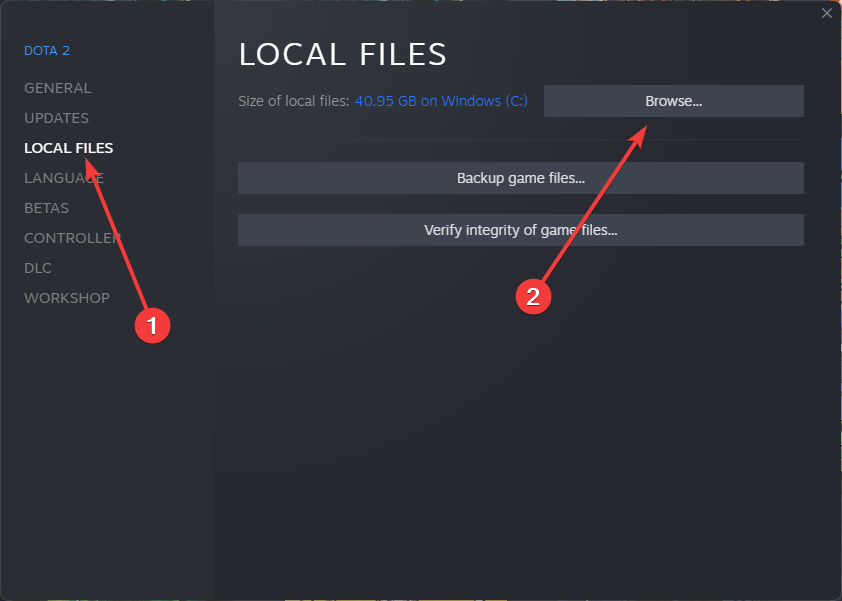This screenshot has width=842, height=601.
Task: Verify integrity of game files
Action: click(520, 230)
